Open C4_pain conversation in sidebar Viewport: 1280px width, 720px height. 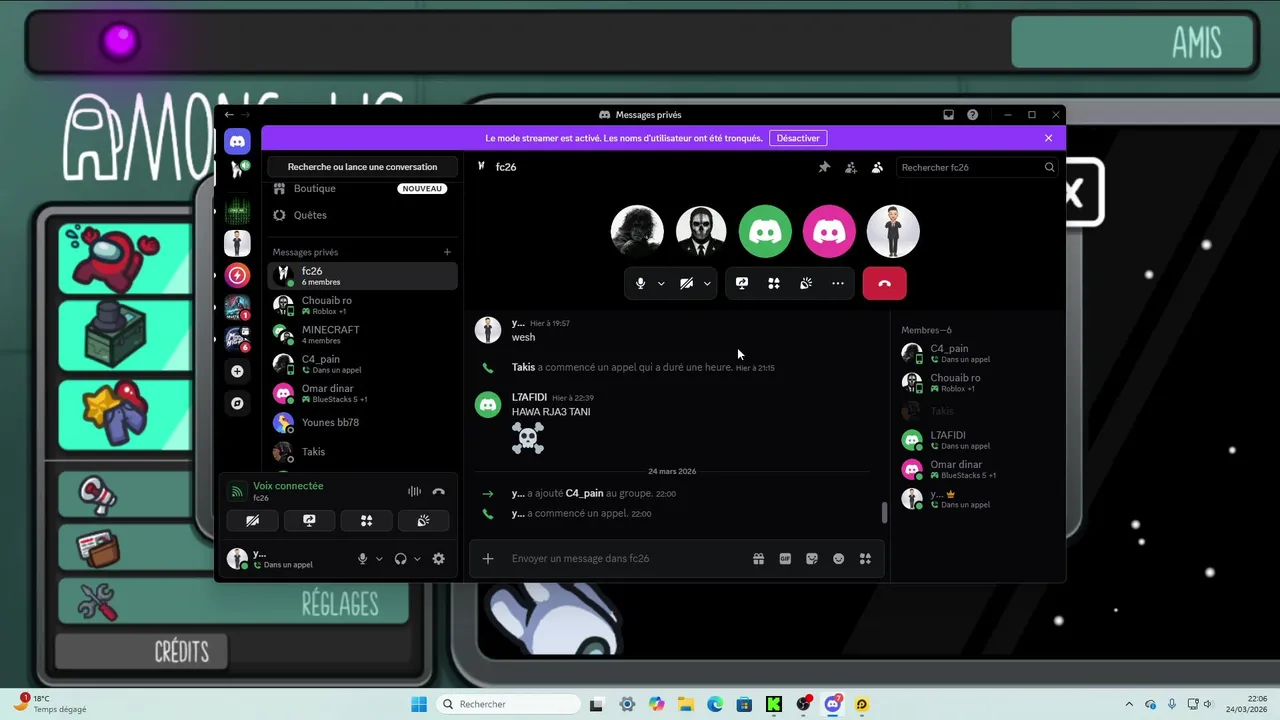point(362,363)
